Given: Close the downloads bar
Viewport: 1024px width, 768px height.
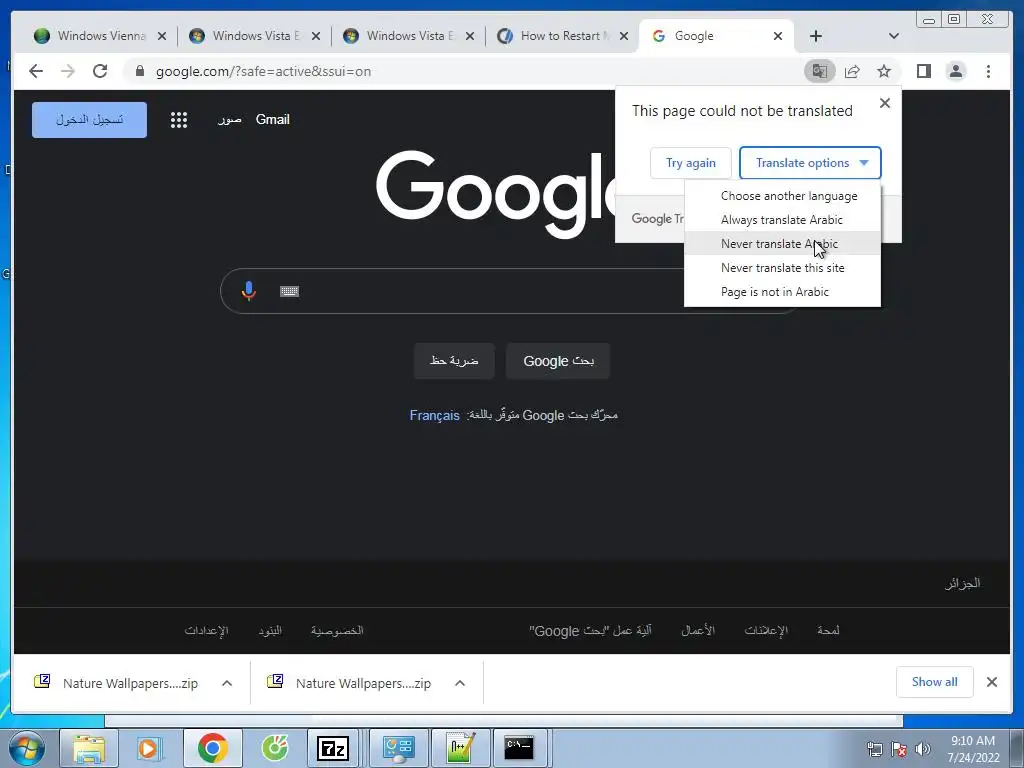Looking at the screenshot, I should coord(991,682).
